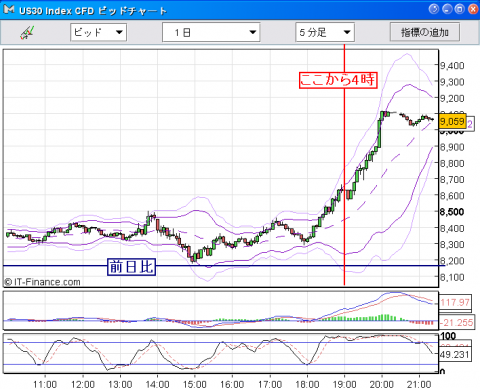Click the 49.231 stochastic value label
Screen dimensions: 480x389
point(455,354)
